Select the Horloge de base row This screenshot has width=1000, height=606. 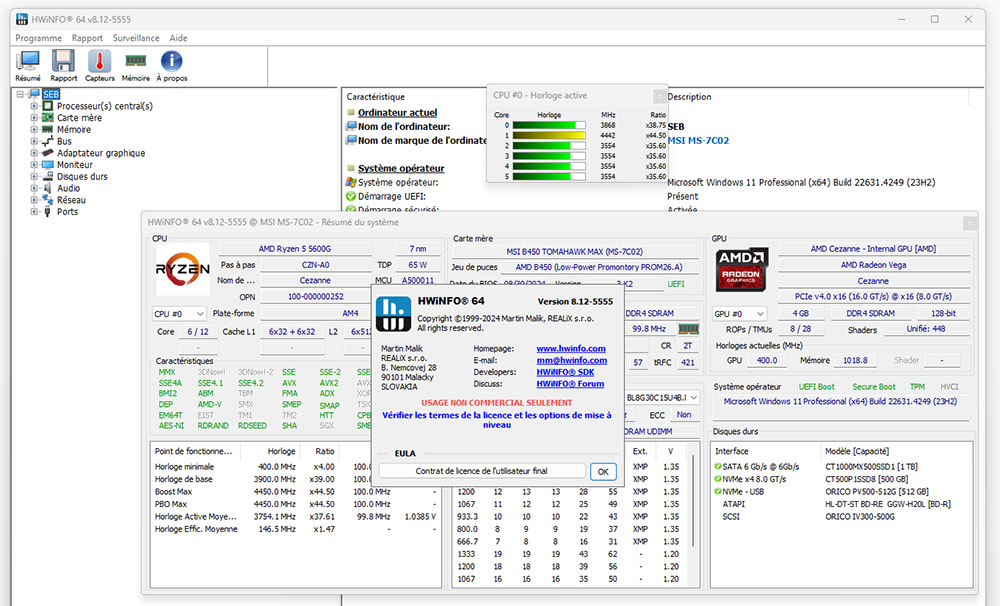[296, 479]
